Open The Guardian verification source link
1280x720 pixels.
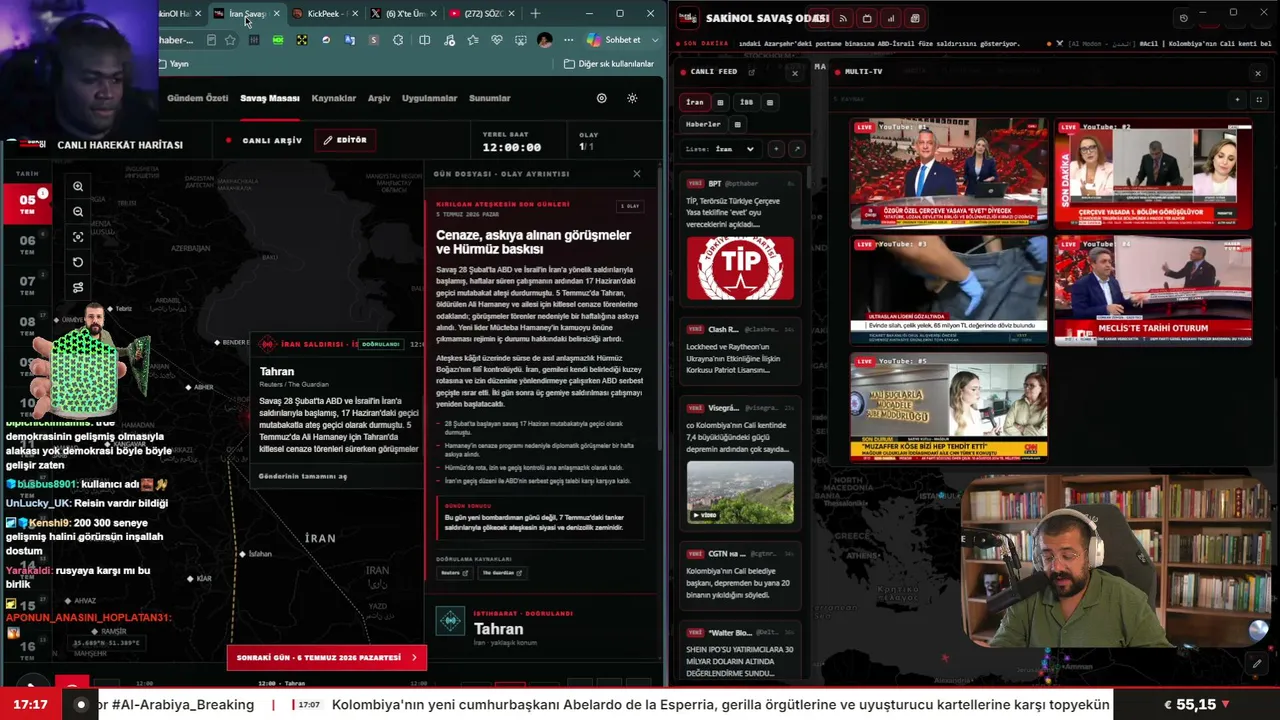[x=502, y=573]
